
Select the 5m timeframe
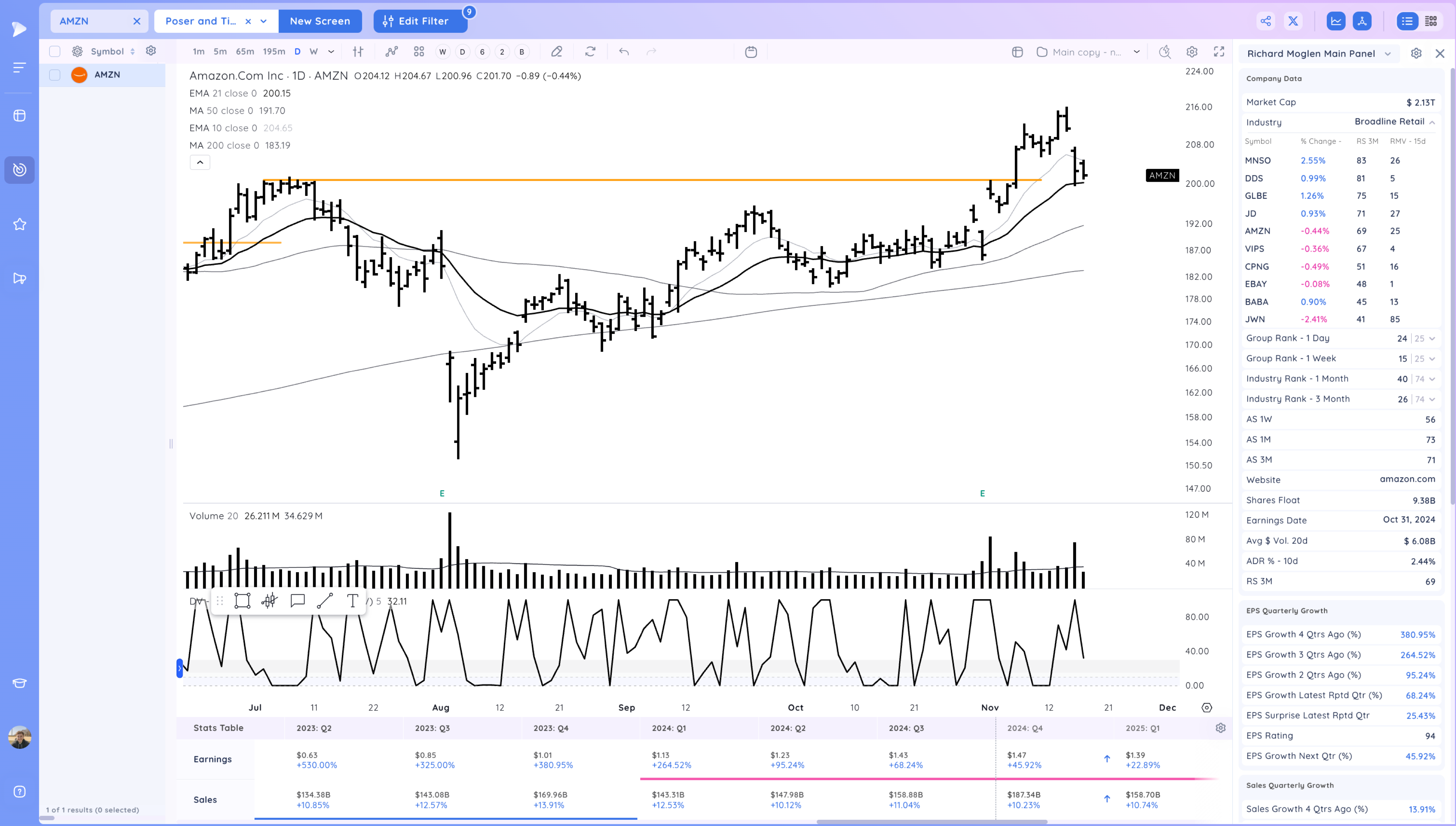[220, 52]
